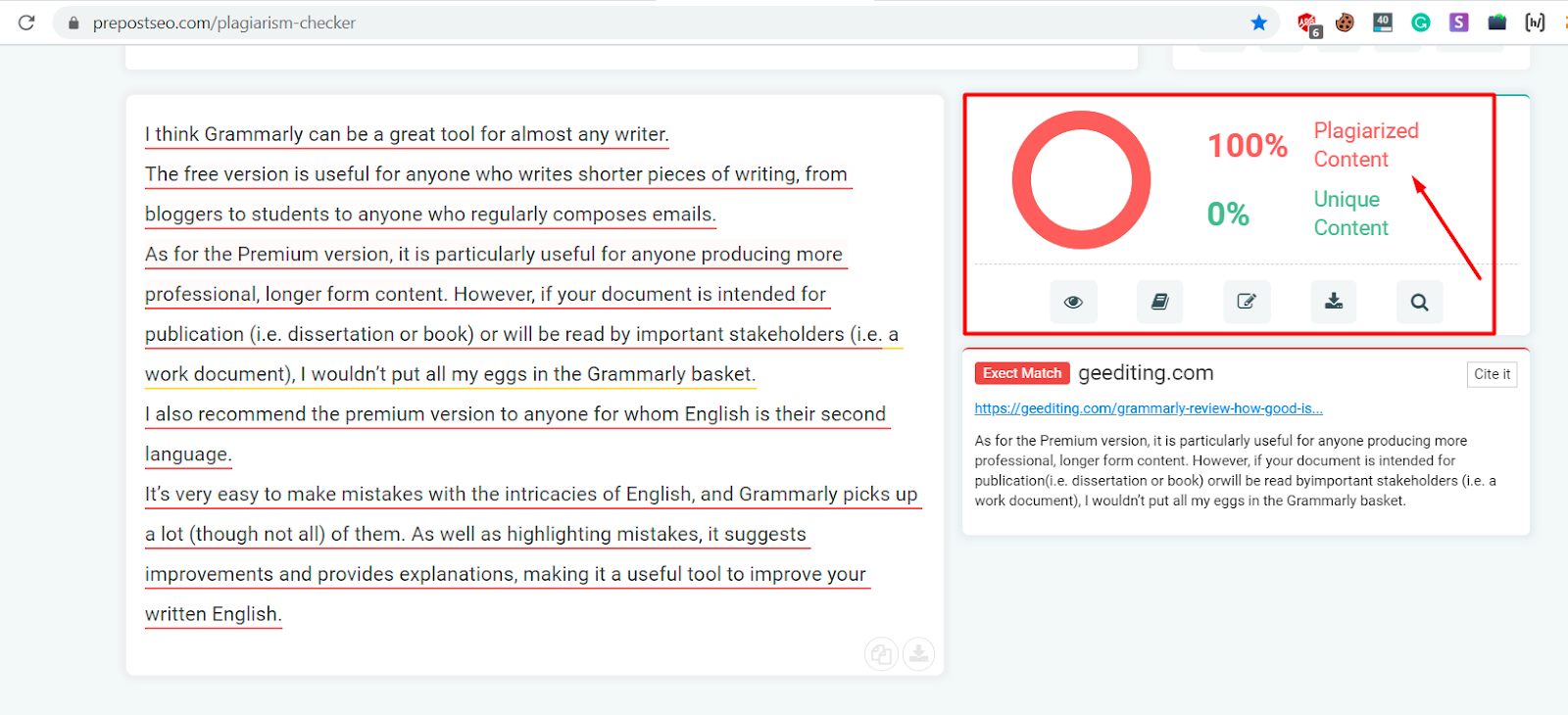Screen dimensions: 1568x715
Task: Click the book icon under results
Action: 1159,302
